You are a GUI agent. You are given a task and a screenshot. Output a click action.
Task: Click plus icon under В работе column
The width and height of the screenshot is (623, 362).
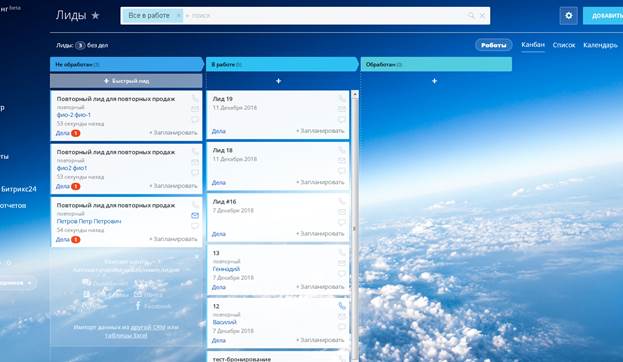pos(279,81)
